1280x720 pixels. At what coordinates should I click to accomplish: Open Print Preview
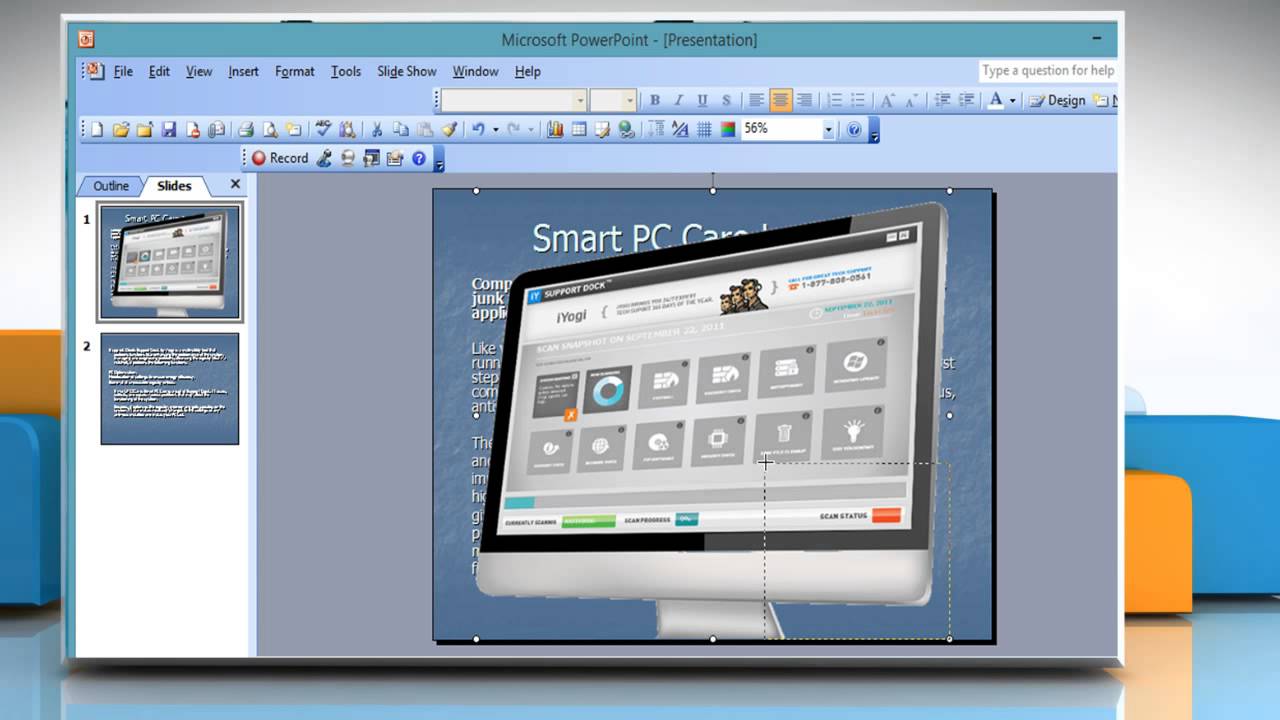pos(270,129)
